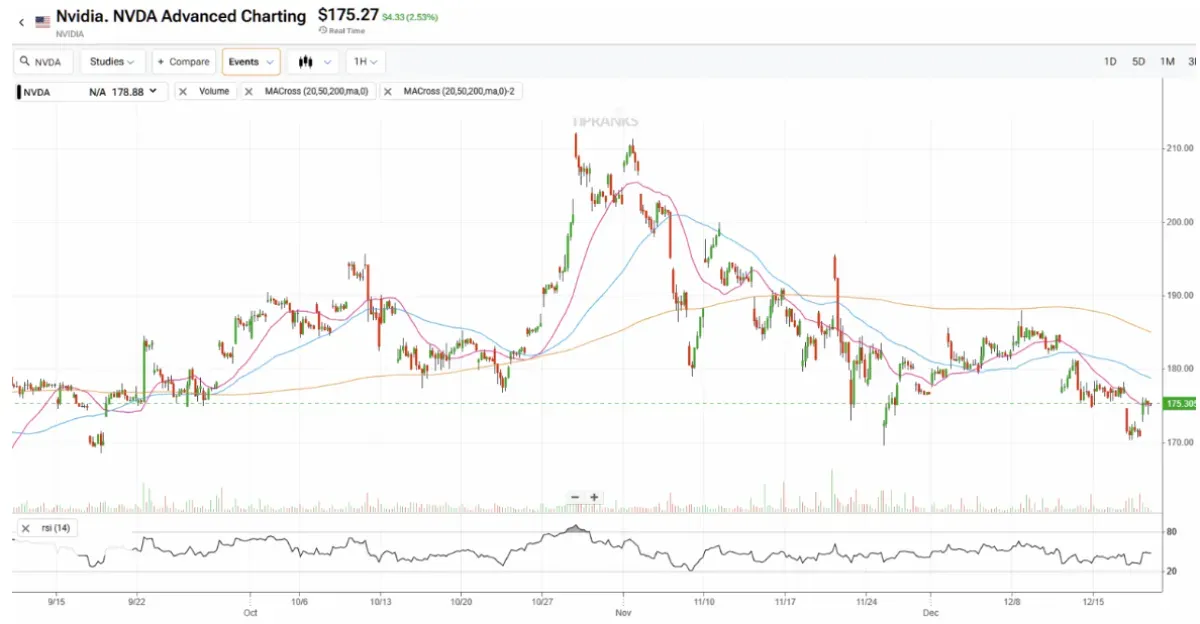Switch to the 5D range
1200x624 pixels.
(x=1138, y=62)
